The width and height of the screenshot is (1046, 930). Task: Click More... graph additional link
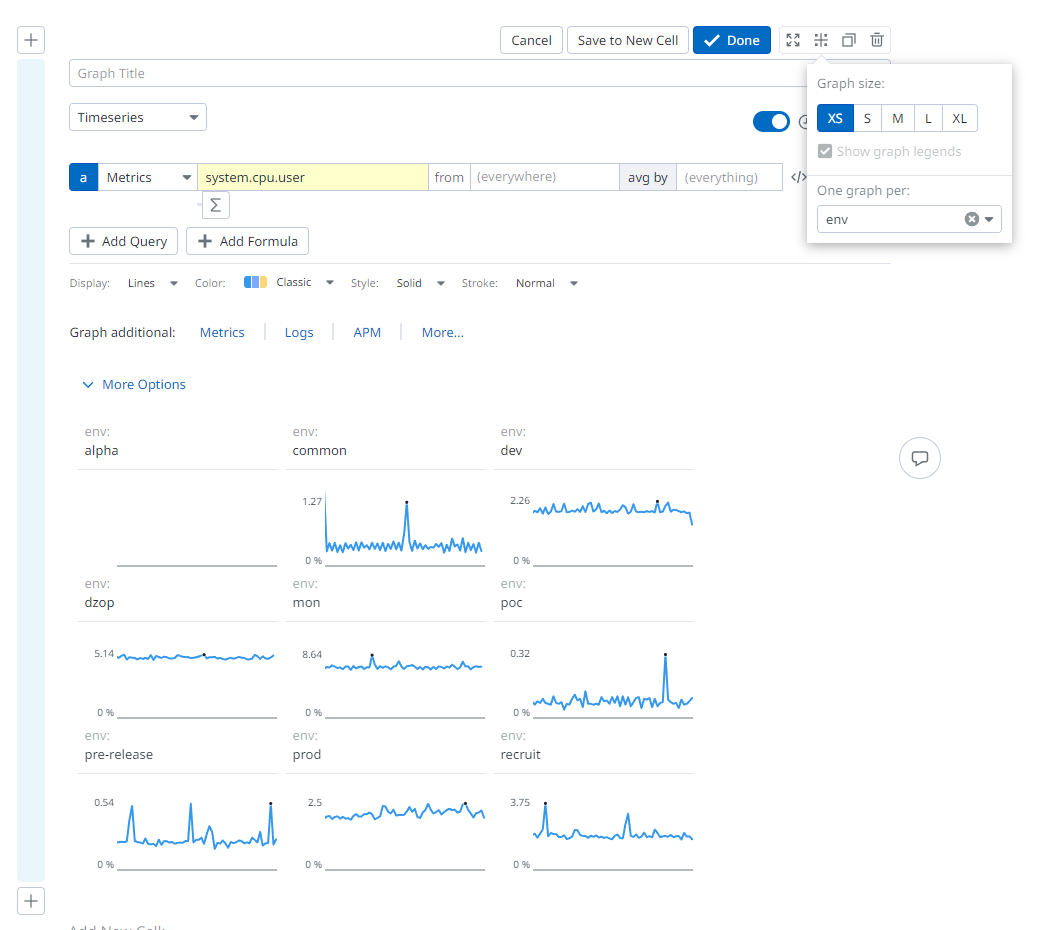pos(442,332)
